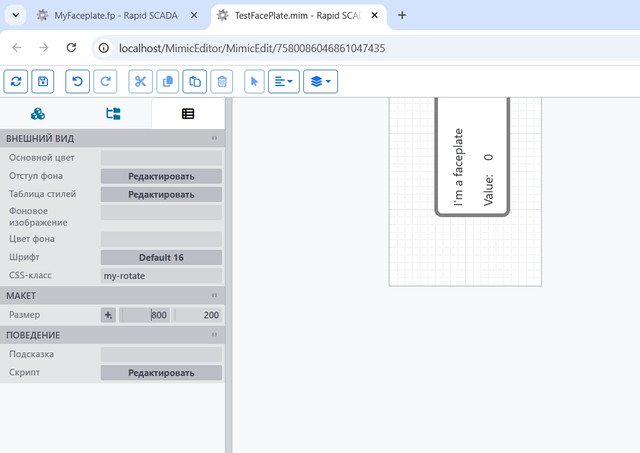Reload the browser page
640x453 pixels.
pos(71,48)
